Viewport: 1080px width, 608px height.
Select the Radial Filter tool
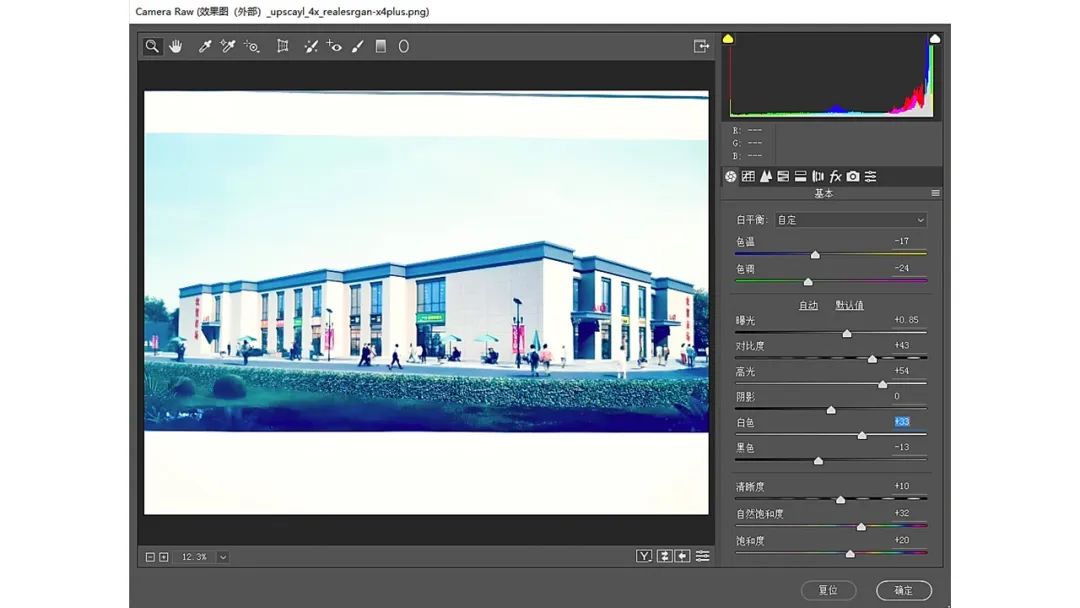click(x=404, y=46)
